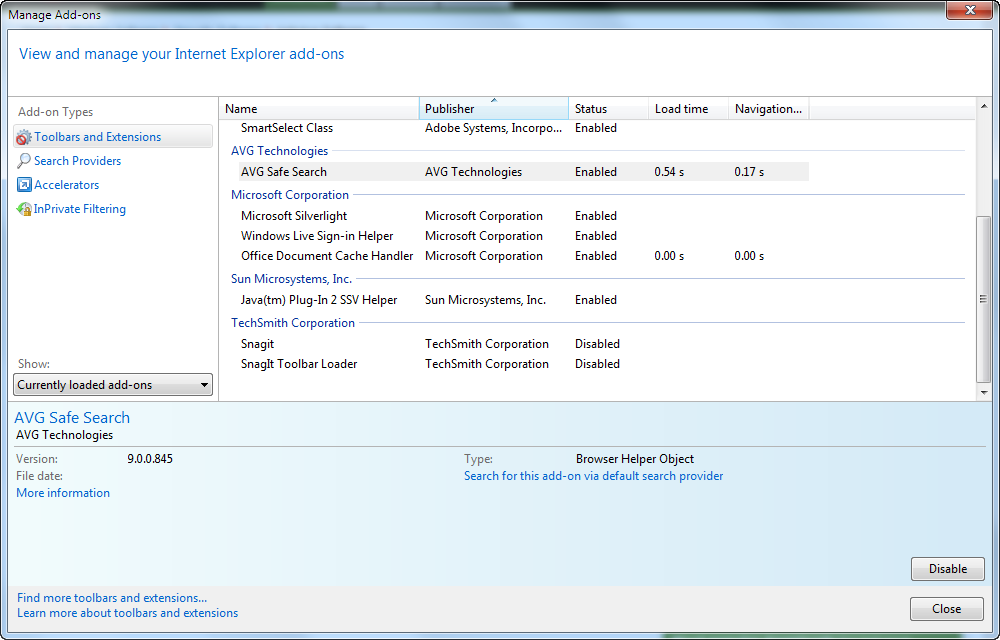The height and width of the screenshot is (640, 1000).
Task: Click the Sun Microsystems, Inc. group header
Action: pos(291,279)
